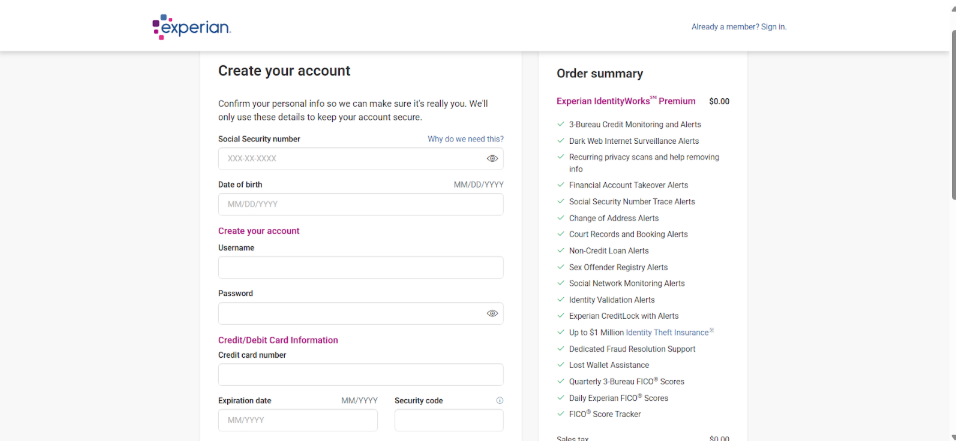
Task: Click Identity Validation Alerts text
Action: click(612, 300)
